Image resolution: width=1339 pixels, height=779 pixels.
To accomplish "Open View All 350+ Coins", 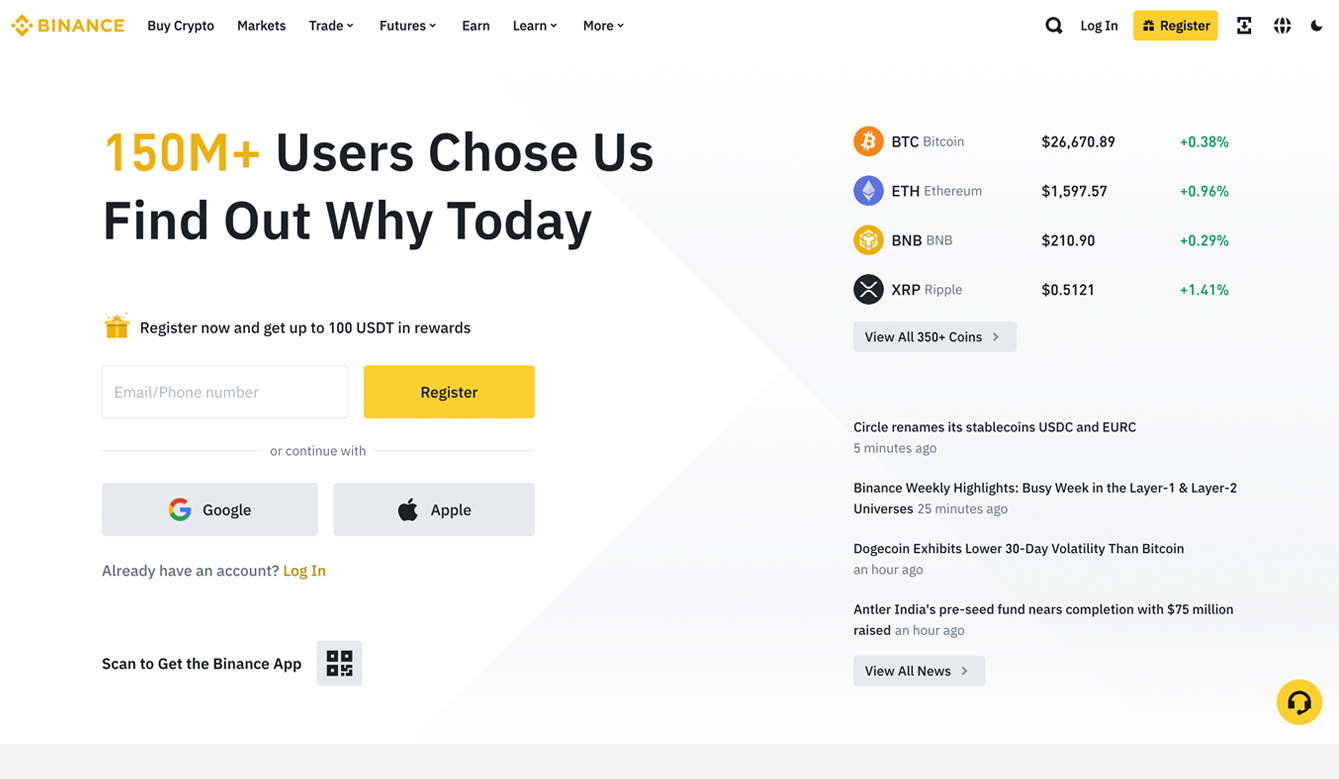I will pos(934,337).
